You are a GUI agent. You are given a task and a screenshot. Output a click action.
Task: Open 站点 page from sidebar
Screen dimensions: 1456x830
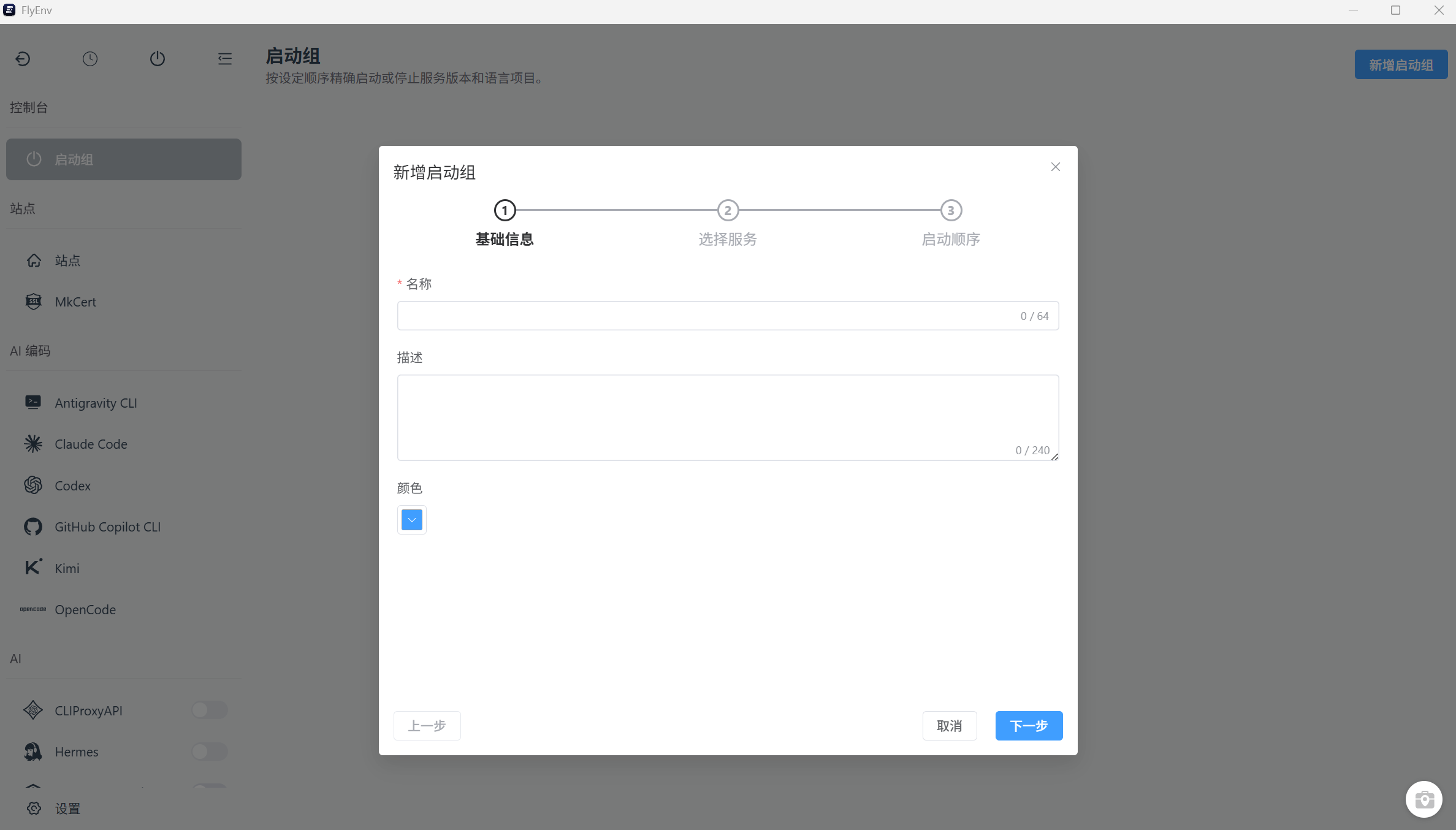point(124,261)
